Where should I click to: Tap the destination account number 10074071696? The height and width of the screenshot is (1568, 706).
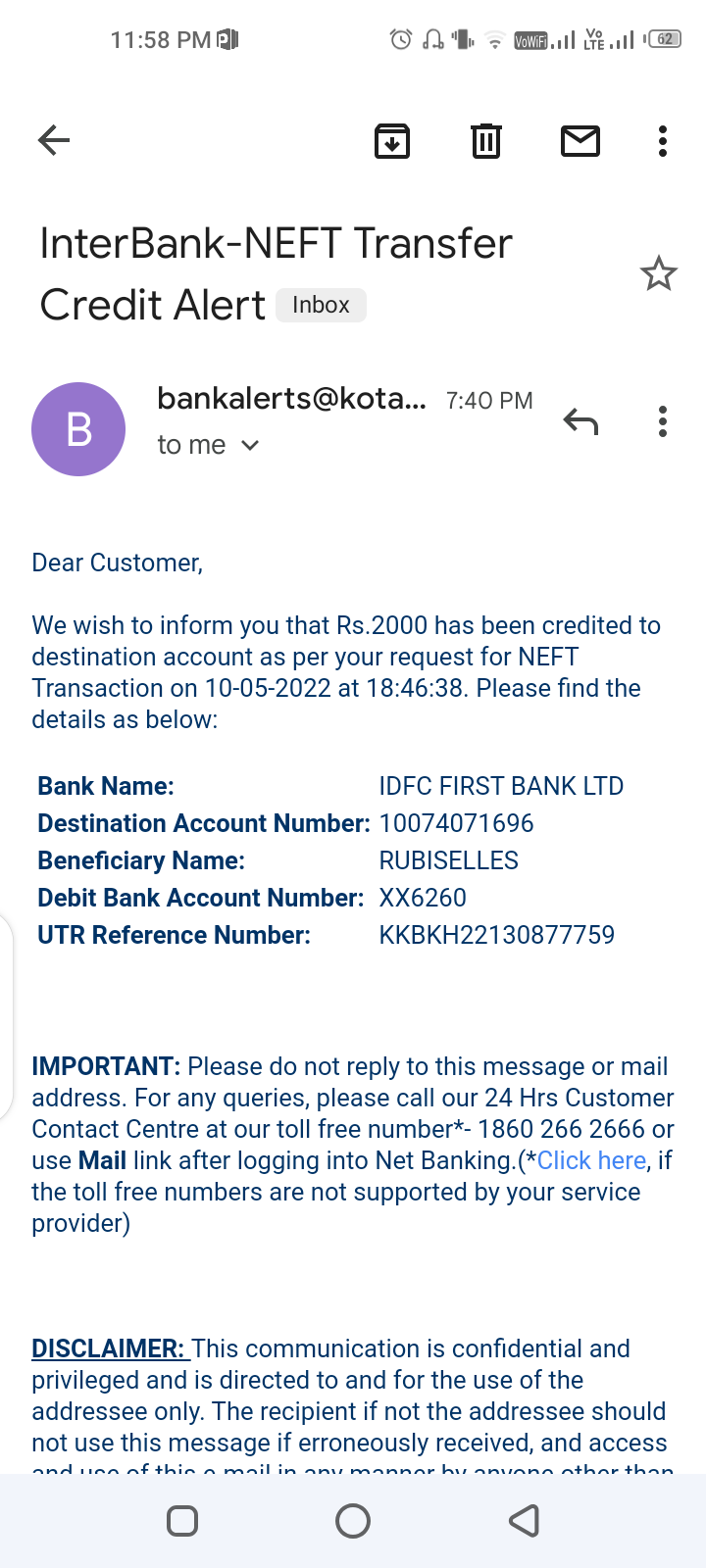(x=456, y=823)
